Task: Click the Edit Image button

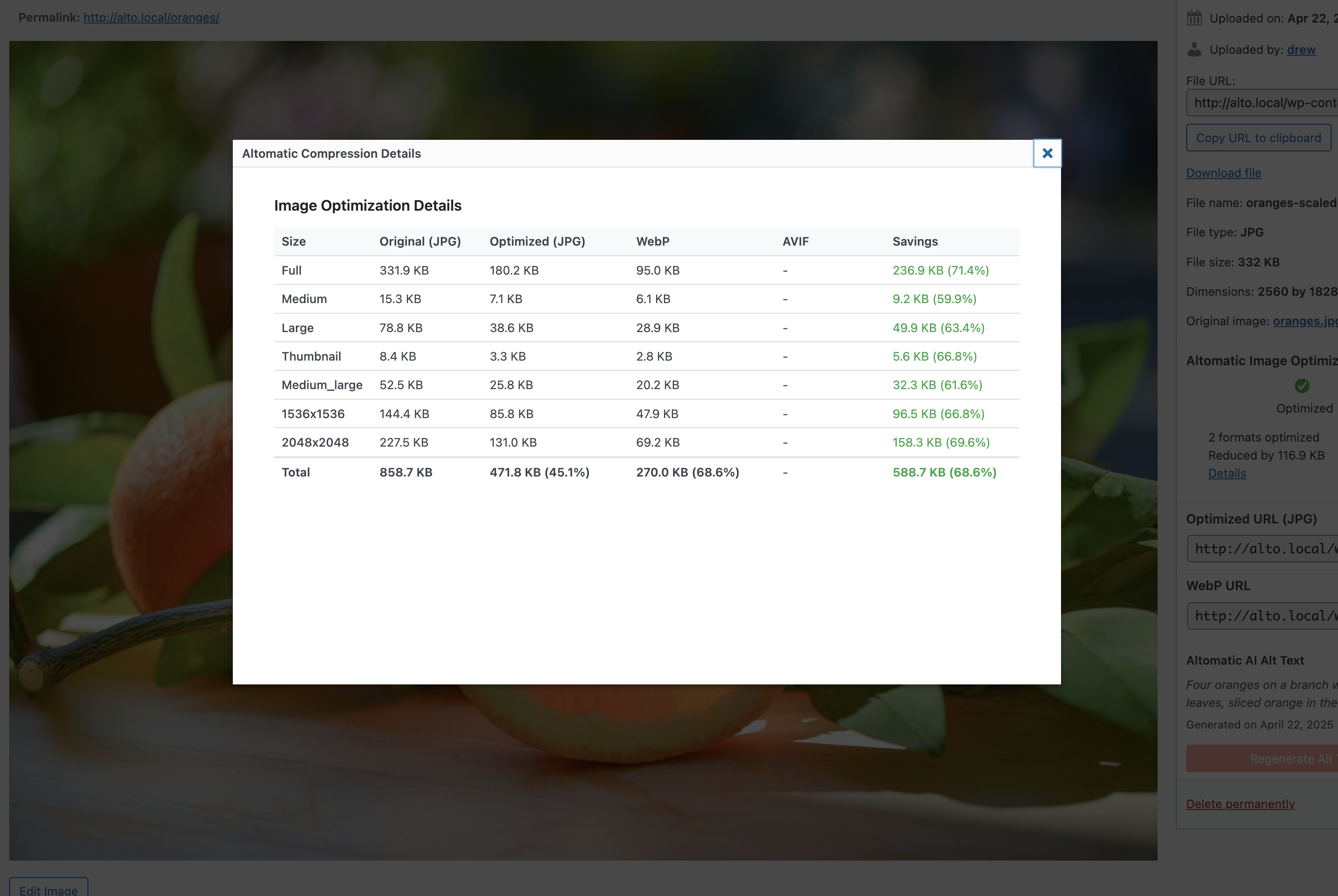Action: (x=49, y=889)
